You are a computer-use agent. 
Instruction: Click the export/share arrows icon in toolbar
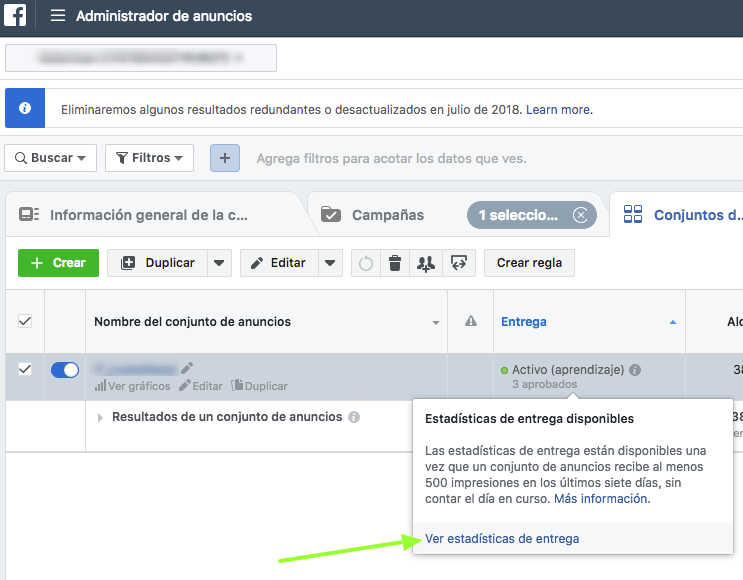(459, 263)
